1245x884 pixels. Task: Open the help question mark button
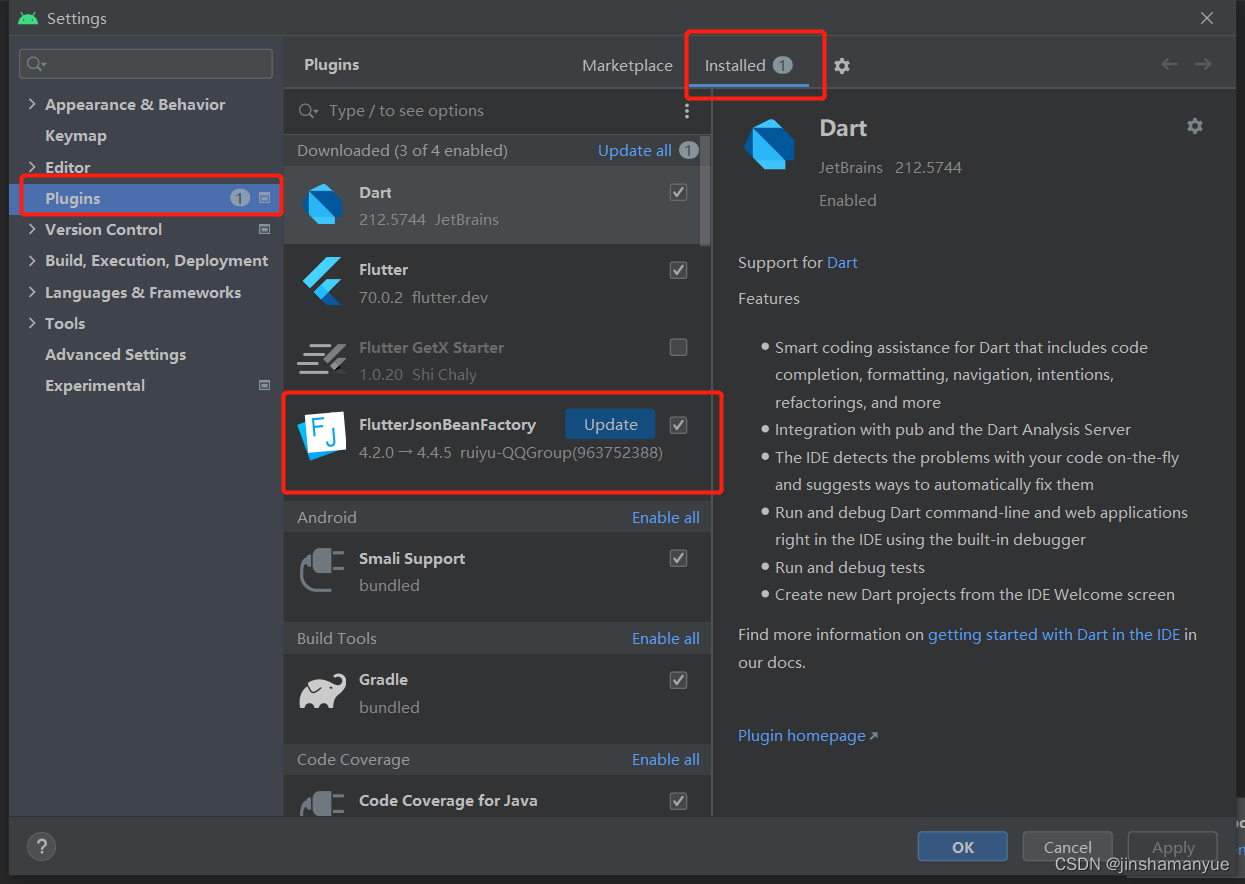pos(41,846)
